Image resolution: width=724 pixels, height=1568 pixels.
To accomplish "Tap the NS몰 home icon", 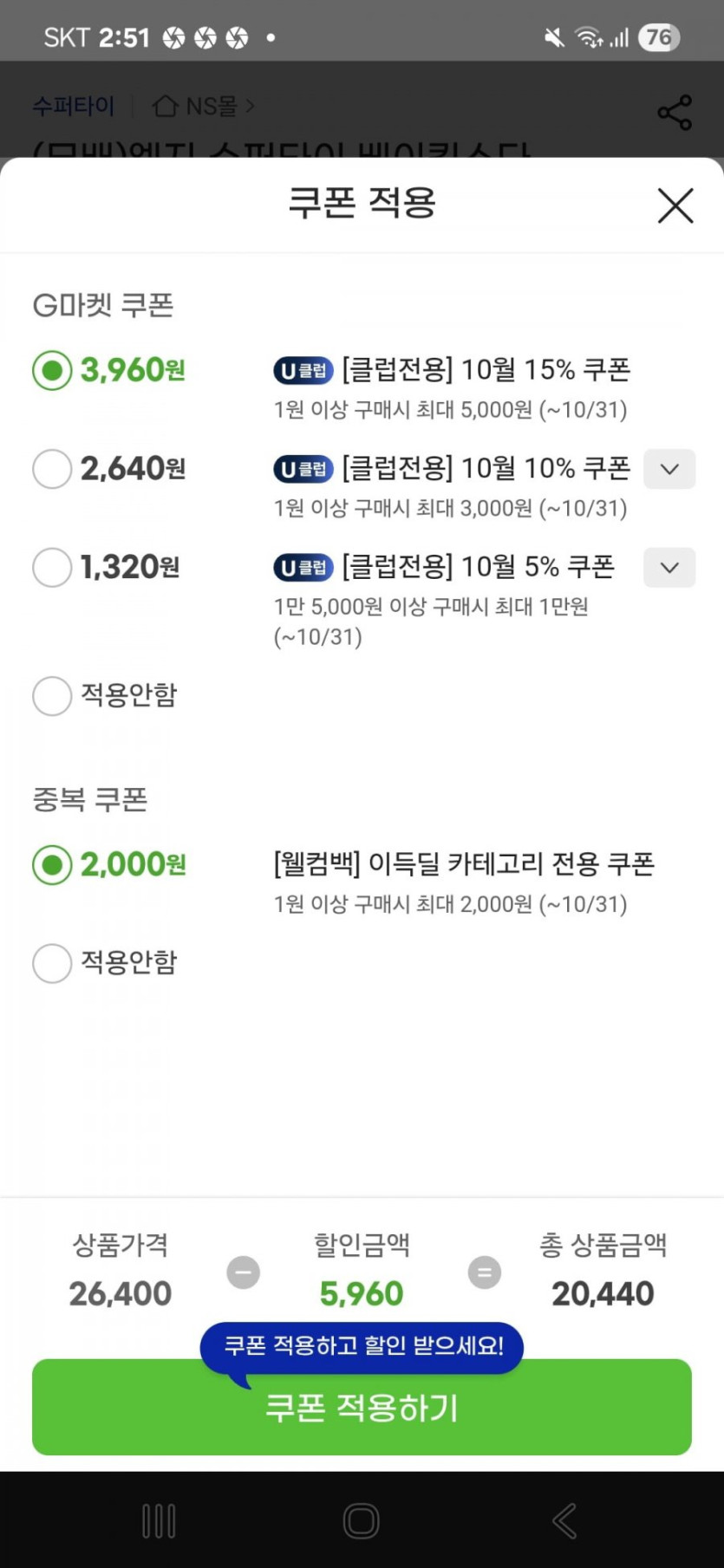I will [x=165, y=106].
